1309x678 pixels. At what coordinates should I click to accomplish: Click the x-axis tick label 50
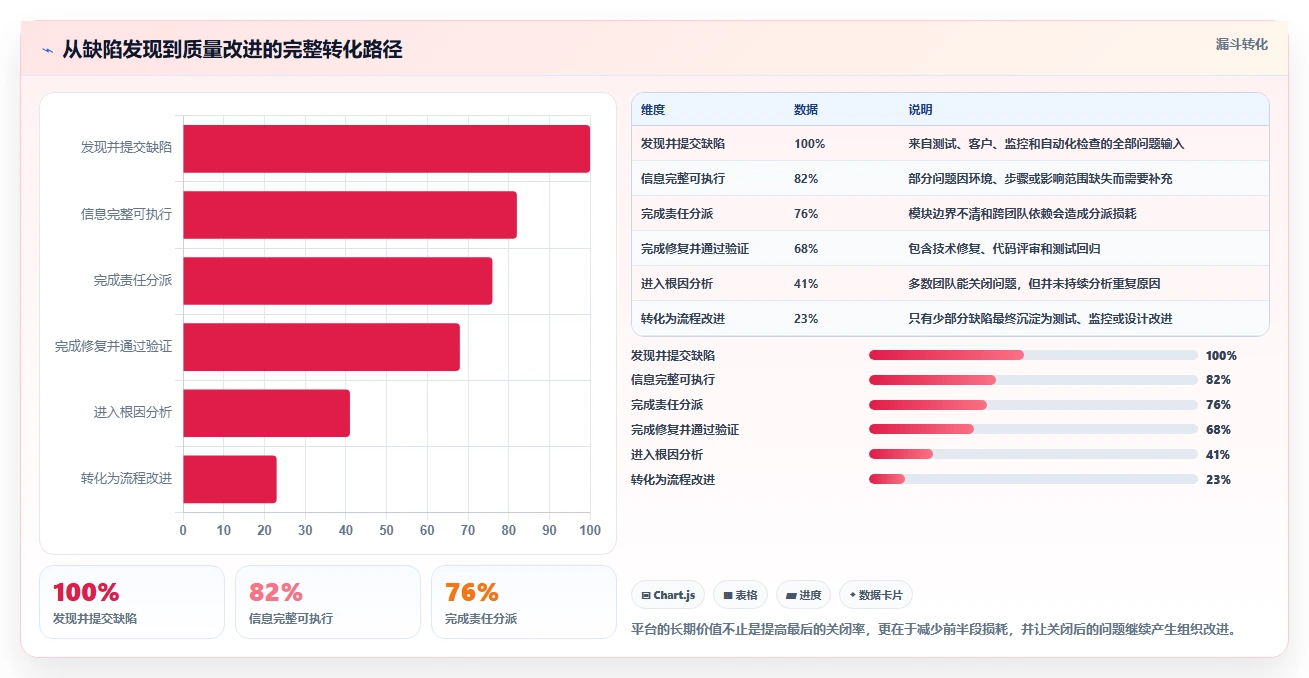386,530
